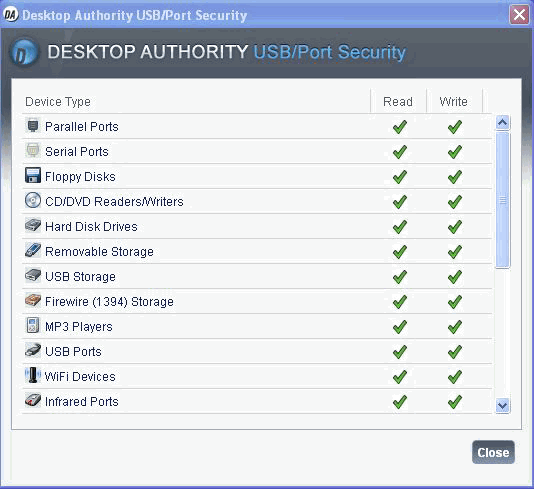Toggle Read permission for Parallel Ports
The width and height of the screenshot is (534, 489).
400,127
